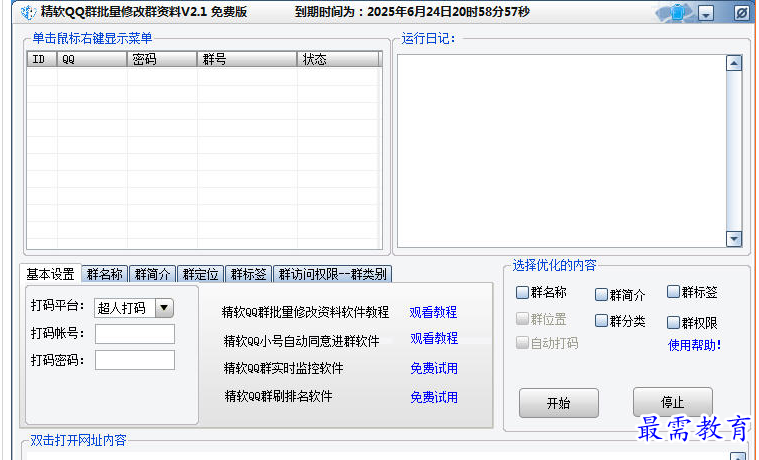Image resolution: width=759 pixels, height=460 pixels.
Task: Check the 群分类 checkbox
Action: (601, 320)
